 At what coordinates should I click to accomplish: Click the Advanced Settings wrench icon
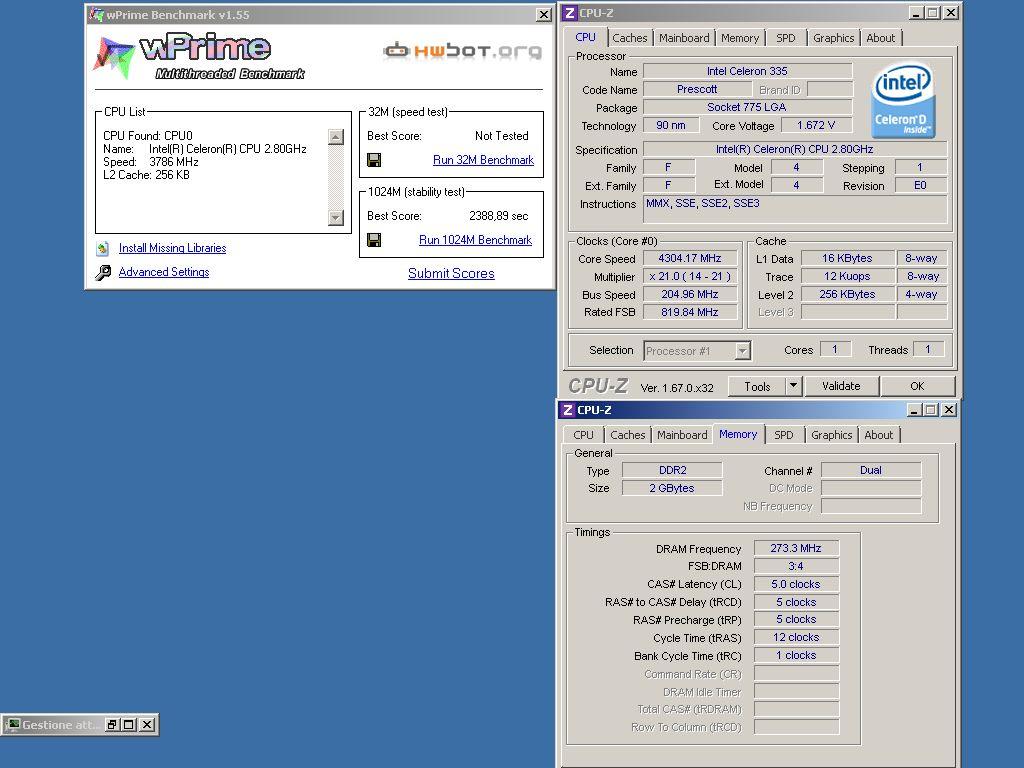click(x=103, y=272)
